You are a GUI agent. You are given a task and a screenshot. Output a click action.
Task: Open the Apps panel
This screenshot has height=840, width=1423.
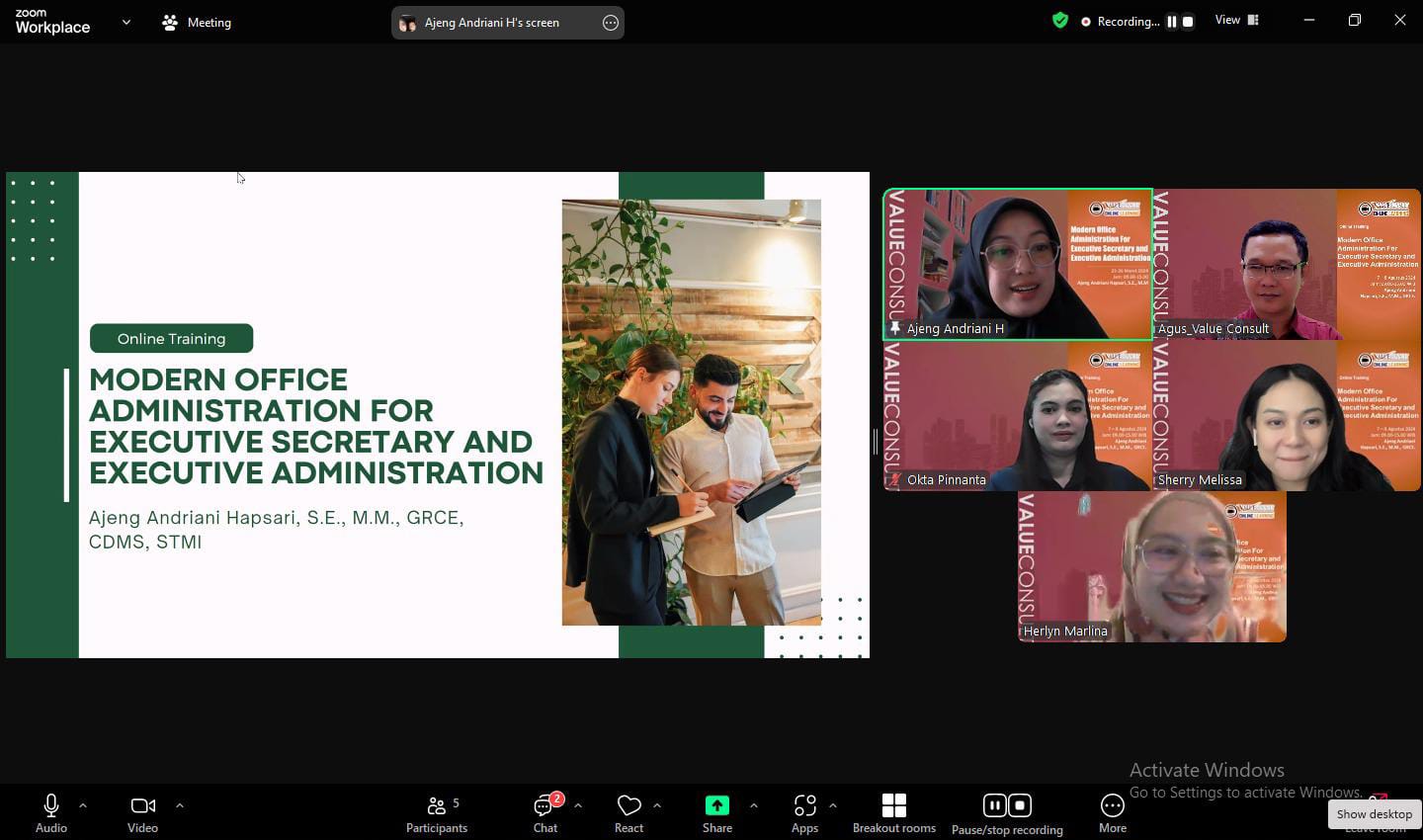pyautogui.click(x=804, y=814)
